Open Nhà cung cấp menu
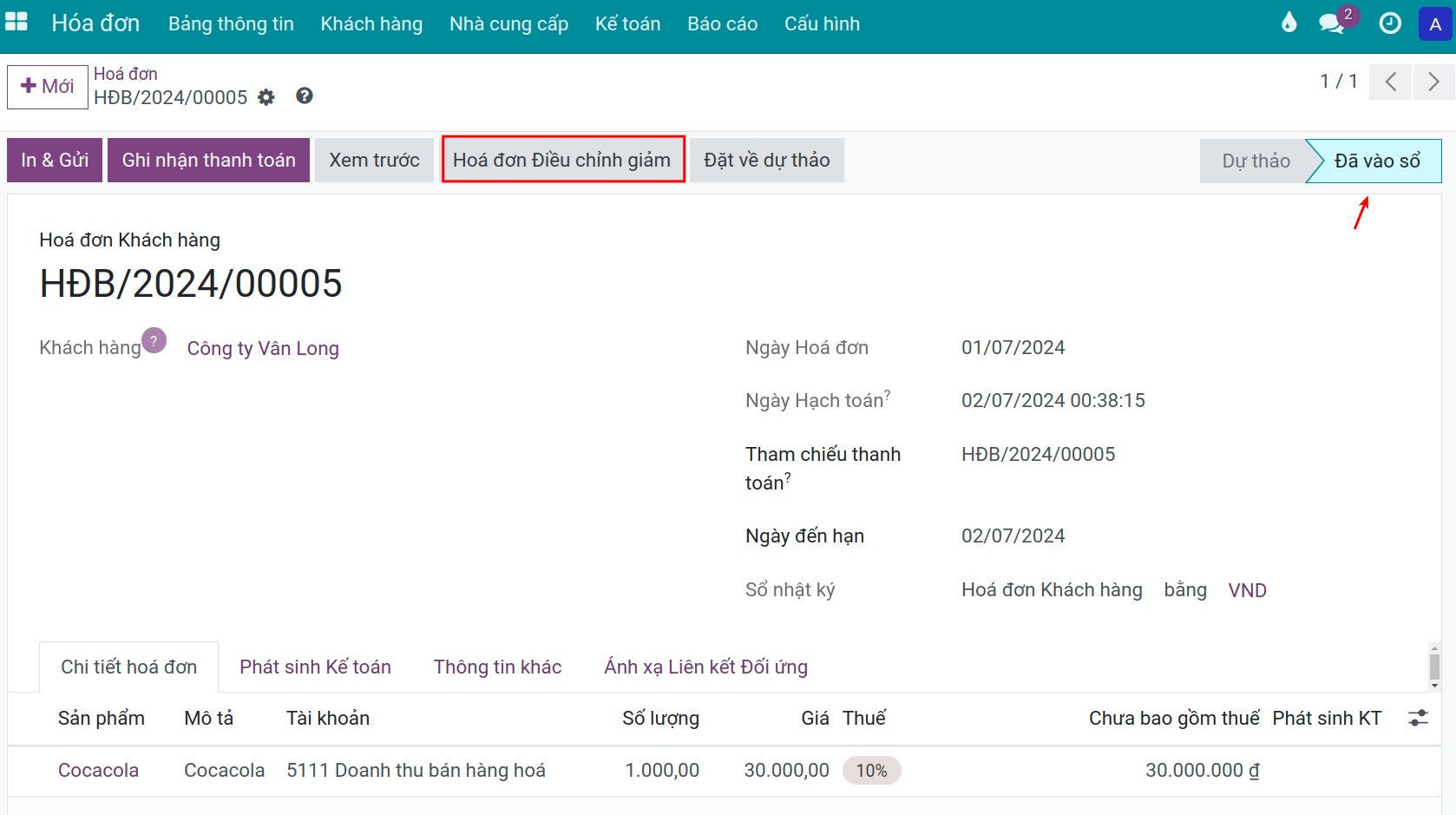Viewport: 1456px width, 815px height. pos(508,23)
